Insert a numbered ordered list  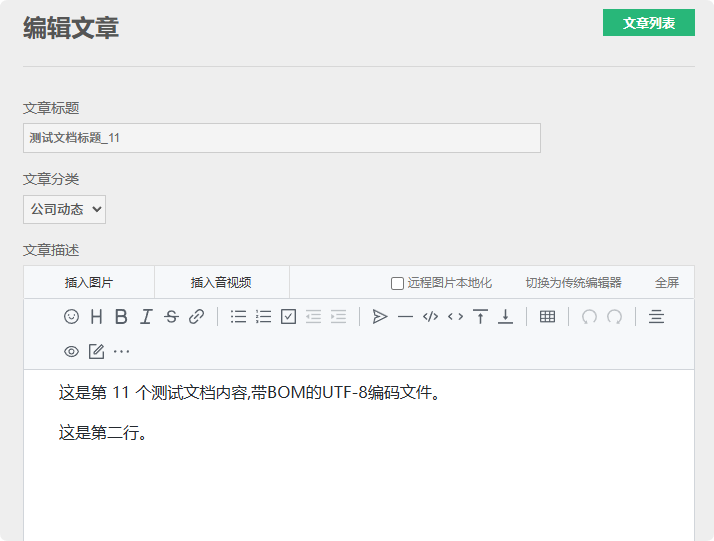pyautogui.click(x=263, y=317)
